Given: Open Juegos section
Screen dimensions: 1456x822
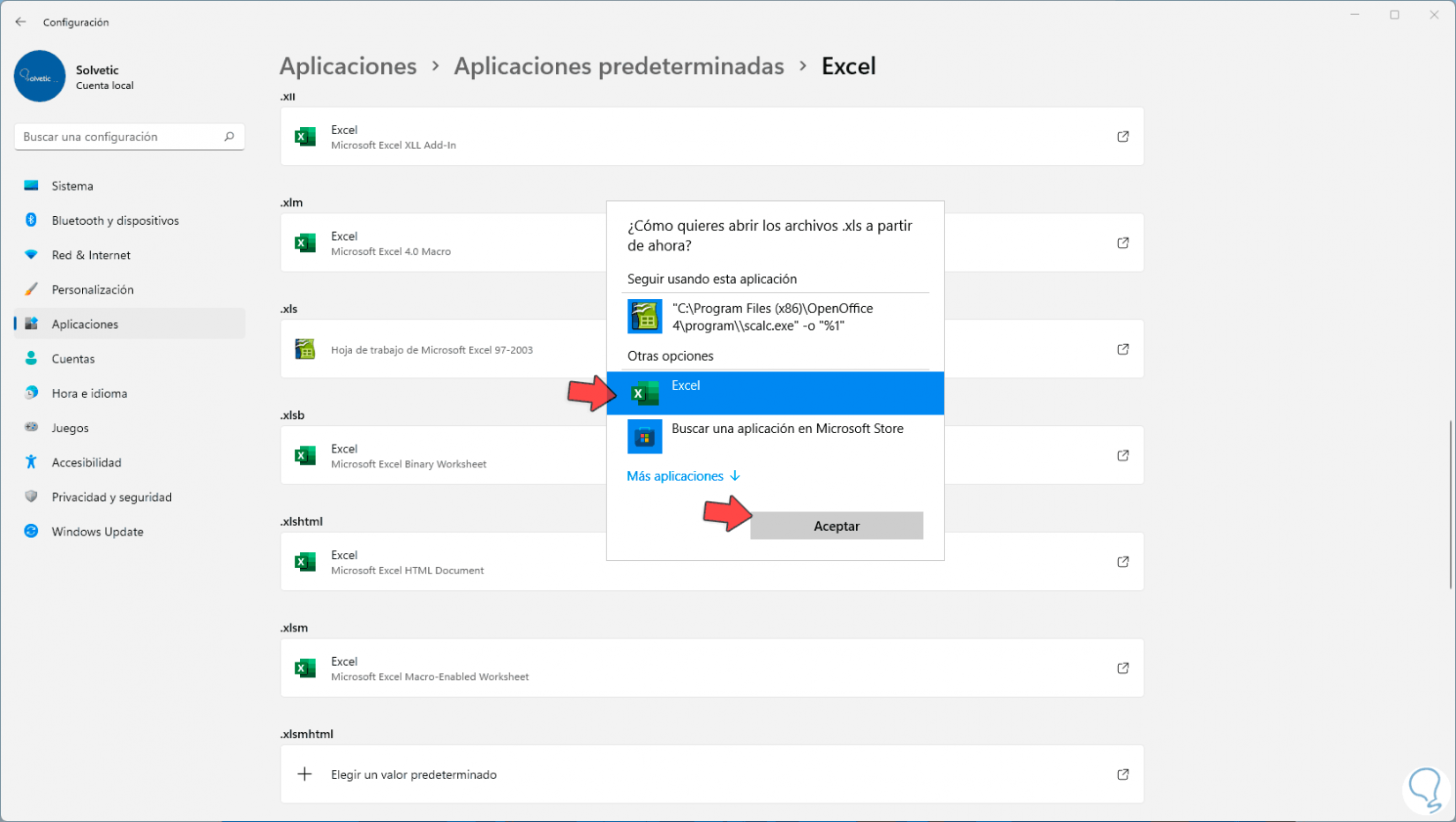Looking at the screenshot, I should click(130, 428).
